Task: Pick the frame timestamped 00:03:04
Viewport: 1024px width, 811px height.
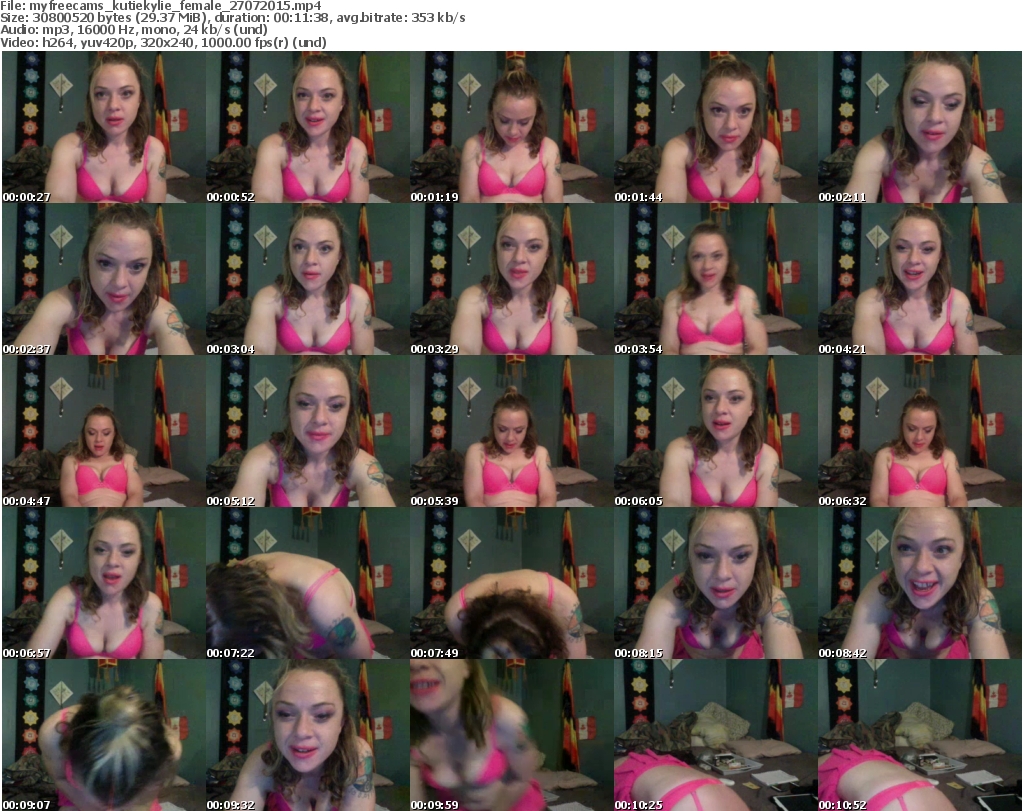Action: click(x=308, y=279)
